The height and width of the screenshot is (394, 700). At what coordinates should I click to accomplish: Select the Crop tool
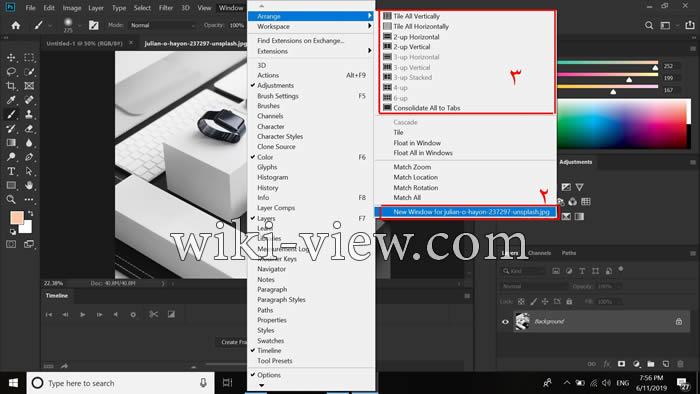tap(11, 86)
